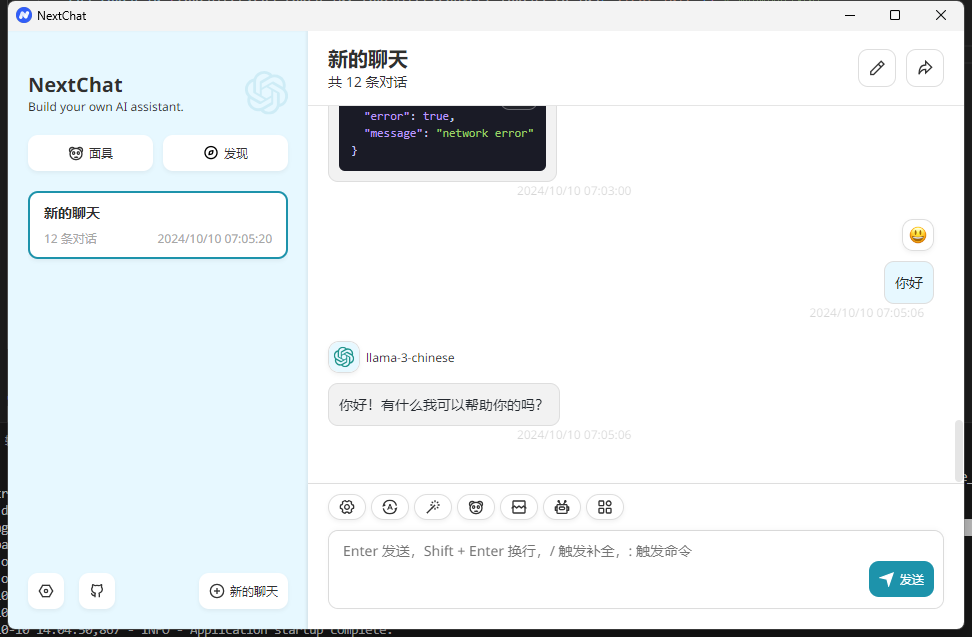
Task: Click the network error code block
Action: 443,138
